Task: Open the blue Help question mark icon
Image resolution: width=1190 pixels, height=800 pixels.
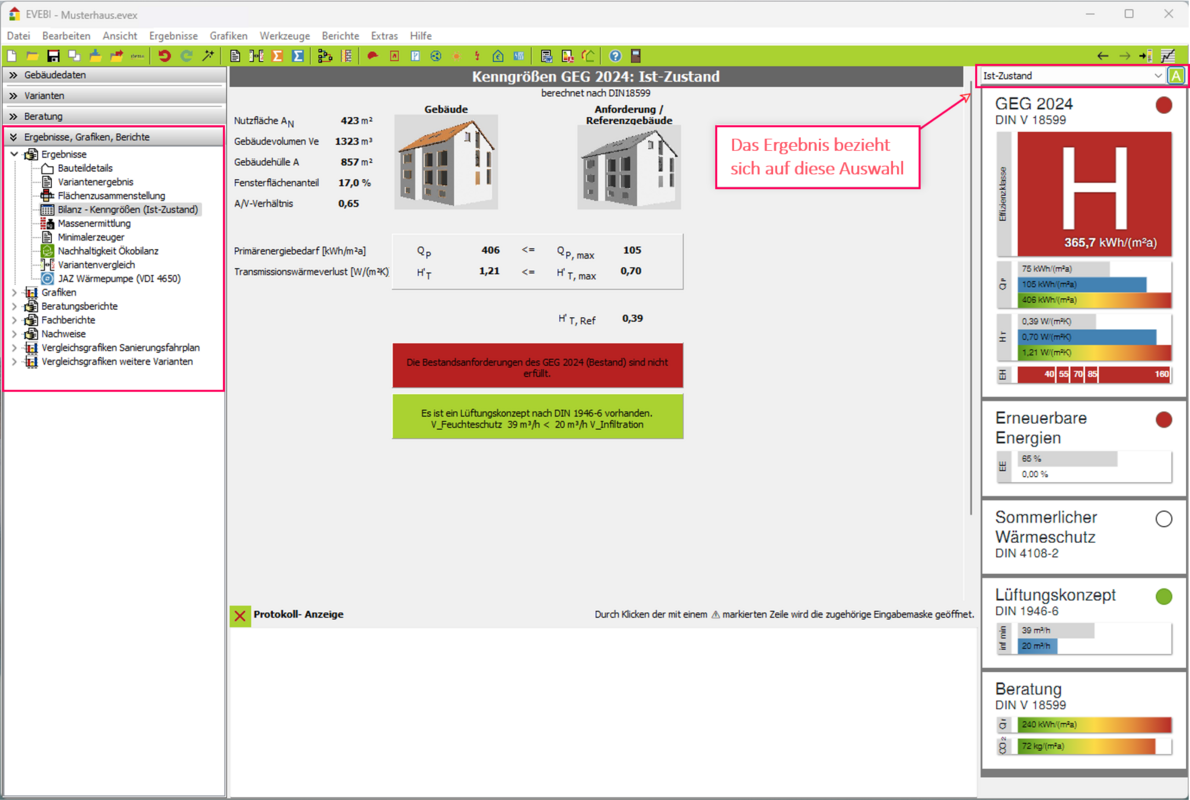Action: pos(615,56)
